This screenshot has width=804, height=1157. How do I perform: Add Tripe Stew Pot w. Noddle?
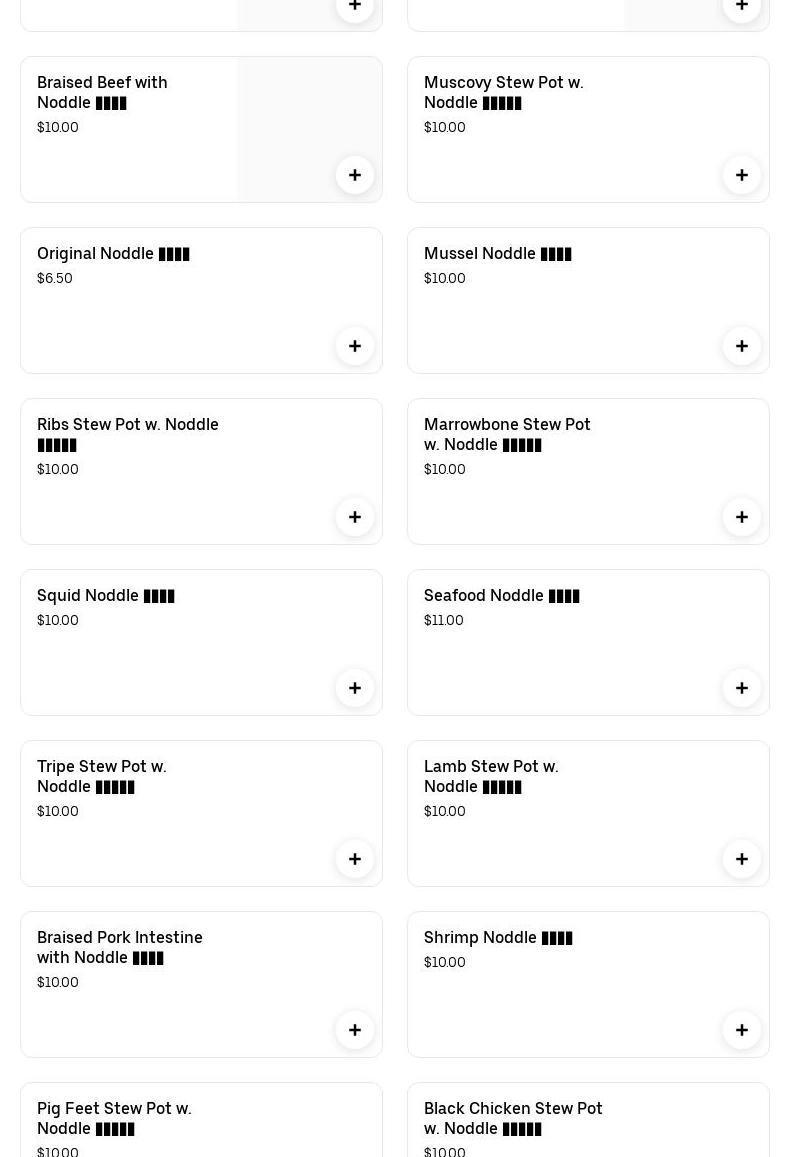(x=355, y=859)
